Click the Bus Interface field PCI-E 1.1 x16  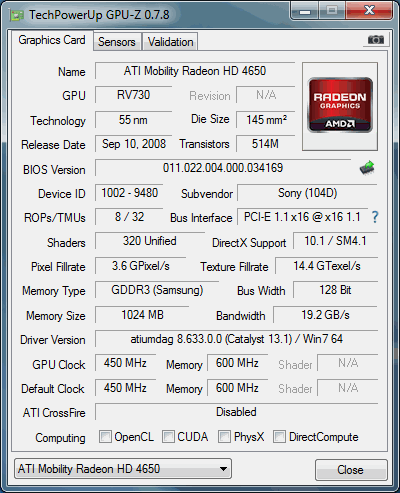pos(302,217)
